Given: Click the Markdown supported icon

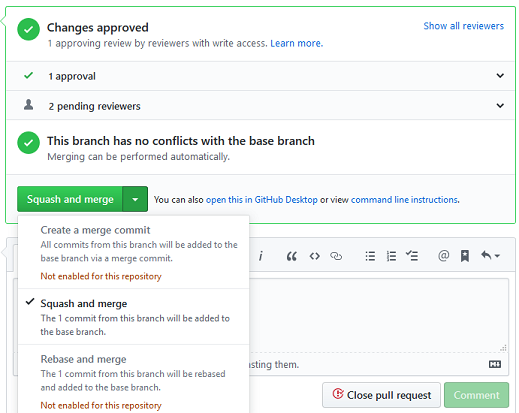Looking at the screenshot, I should (x=495, y=364).
